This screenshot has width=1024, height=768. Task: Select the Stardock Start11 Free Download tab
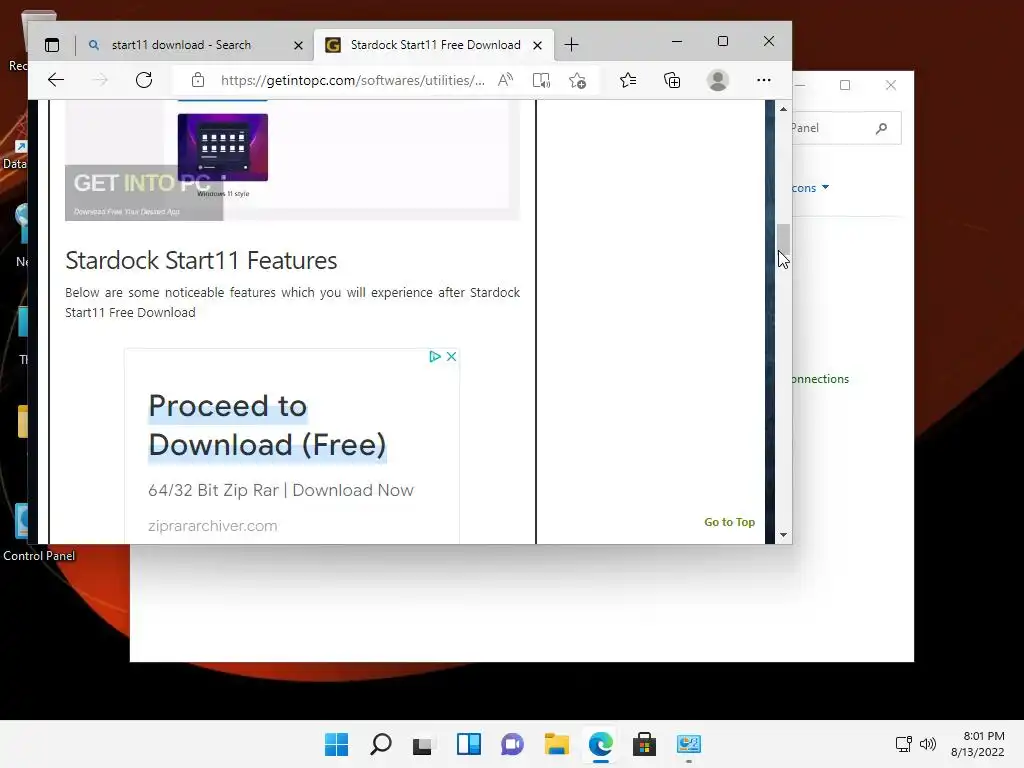(x=434, y=45)
